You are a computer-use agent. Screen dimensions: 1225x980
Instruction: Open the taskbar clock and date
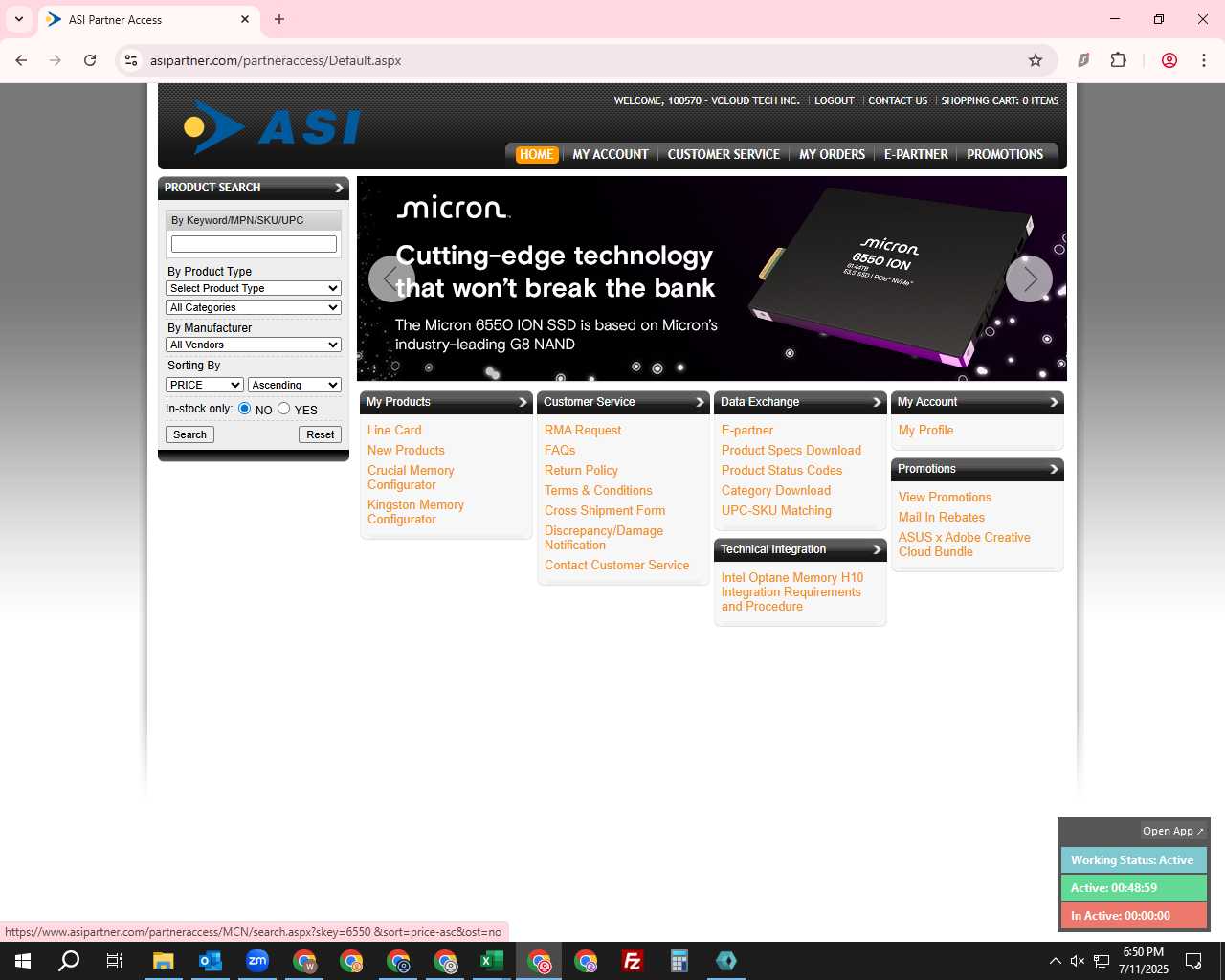click(x=1144, y=961)
